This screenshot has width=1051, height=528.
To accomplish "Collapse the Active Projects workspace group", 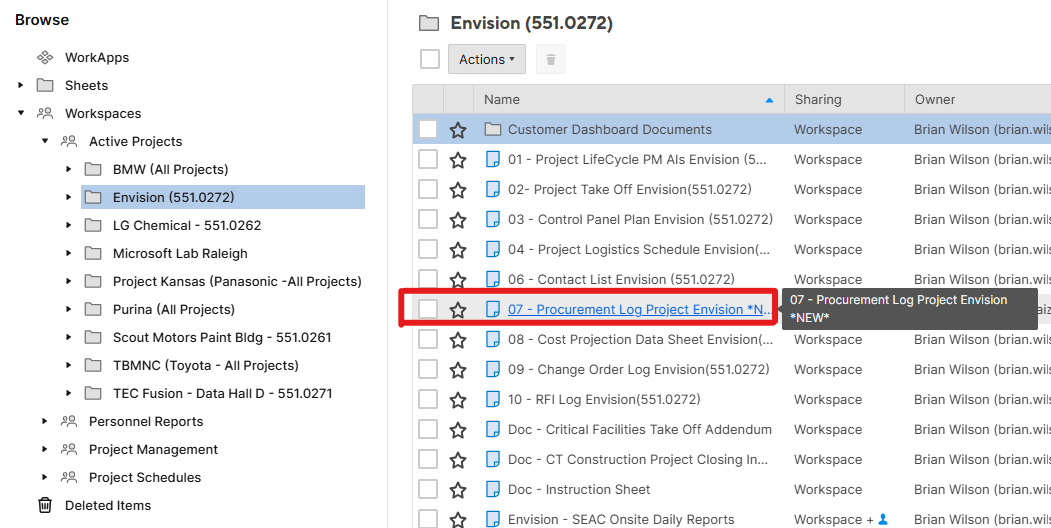I will (x=45, y=142).
